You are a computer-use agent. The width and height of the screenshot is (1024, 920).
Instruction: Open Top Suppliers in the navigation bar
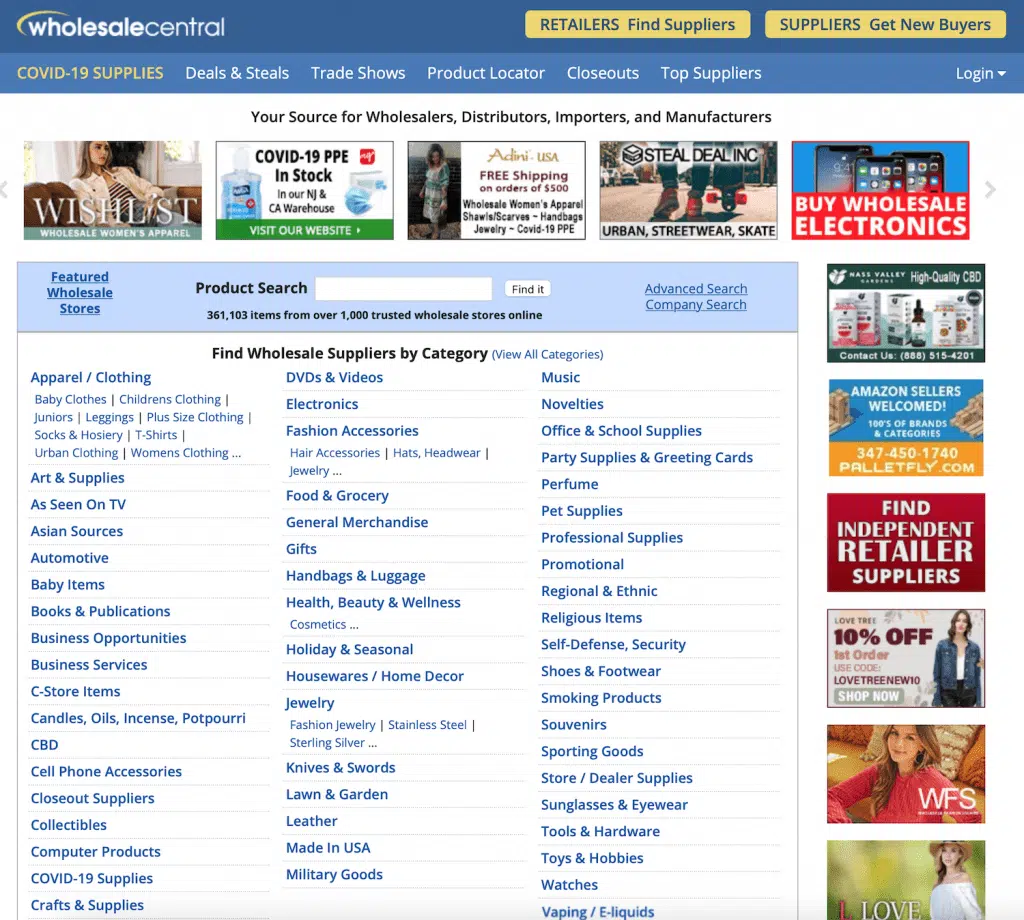point(711,73)
